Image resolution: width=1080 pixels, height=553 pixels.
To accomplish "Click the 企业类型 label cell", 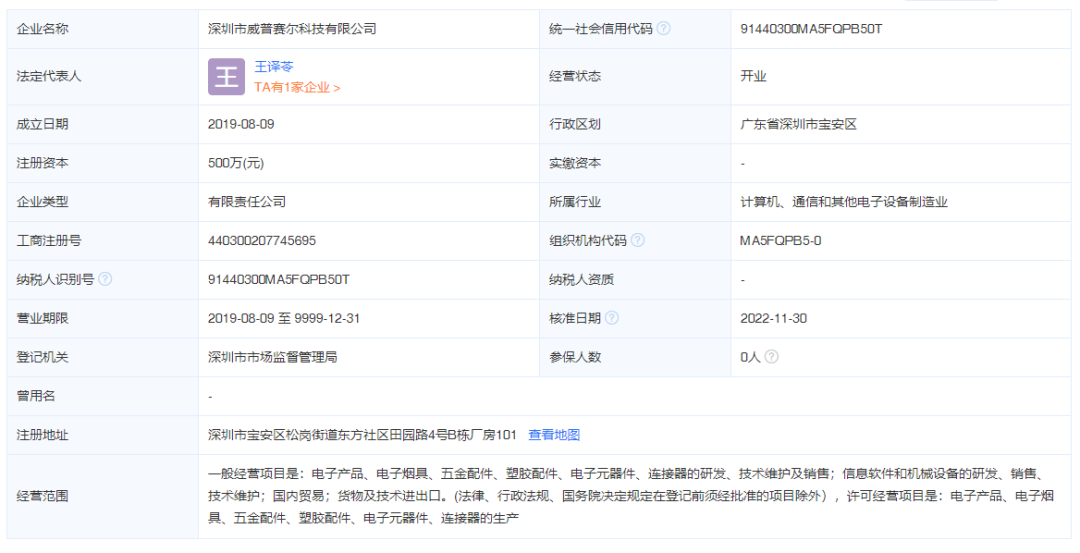I will click(103, 202).
